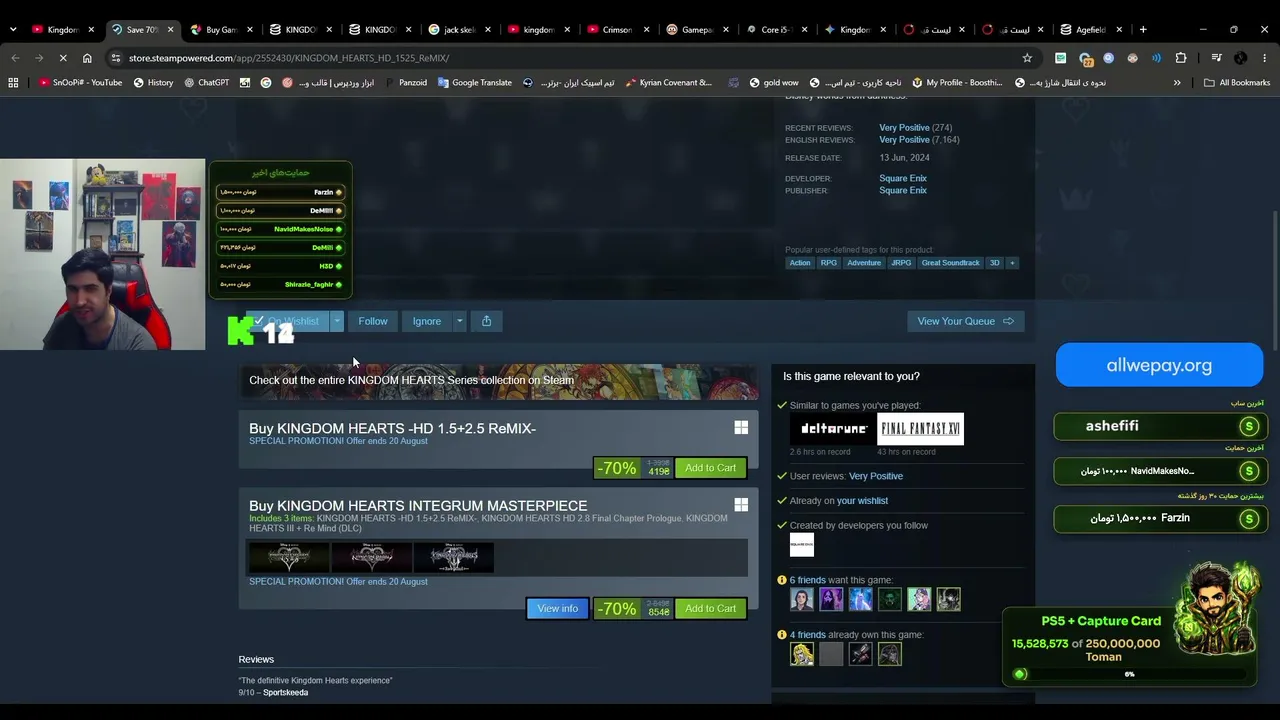Open the Chrome extensions puzzle icon
The width and height of the screenshot is (1280, 720).
click(x=1181, y=58)
